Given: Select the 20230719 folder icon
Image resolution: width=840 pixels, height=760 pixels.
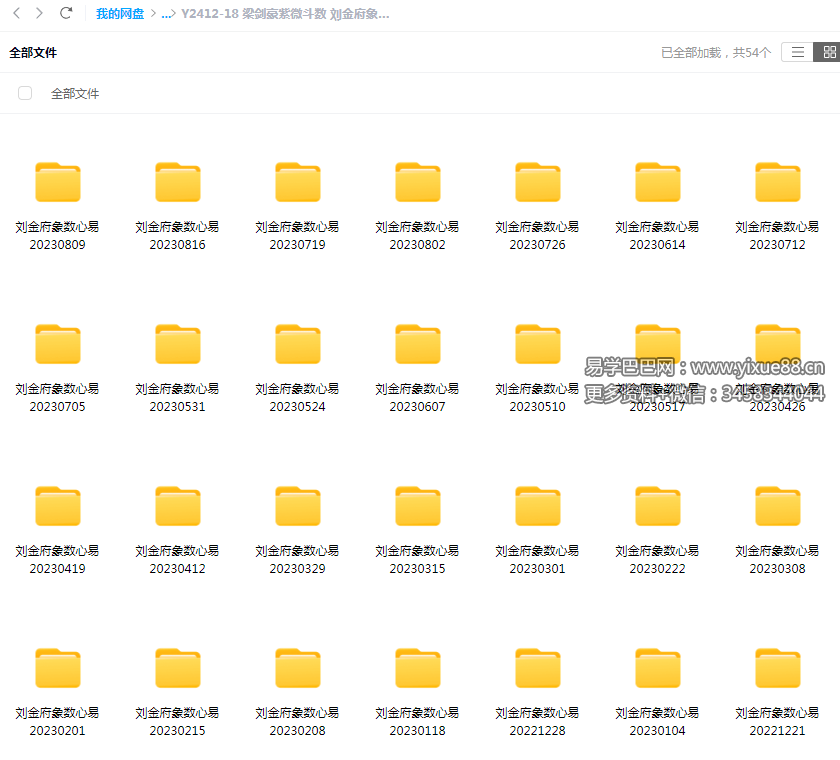Looking at the screenshot, I should point(298,184).
